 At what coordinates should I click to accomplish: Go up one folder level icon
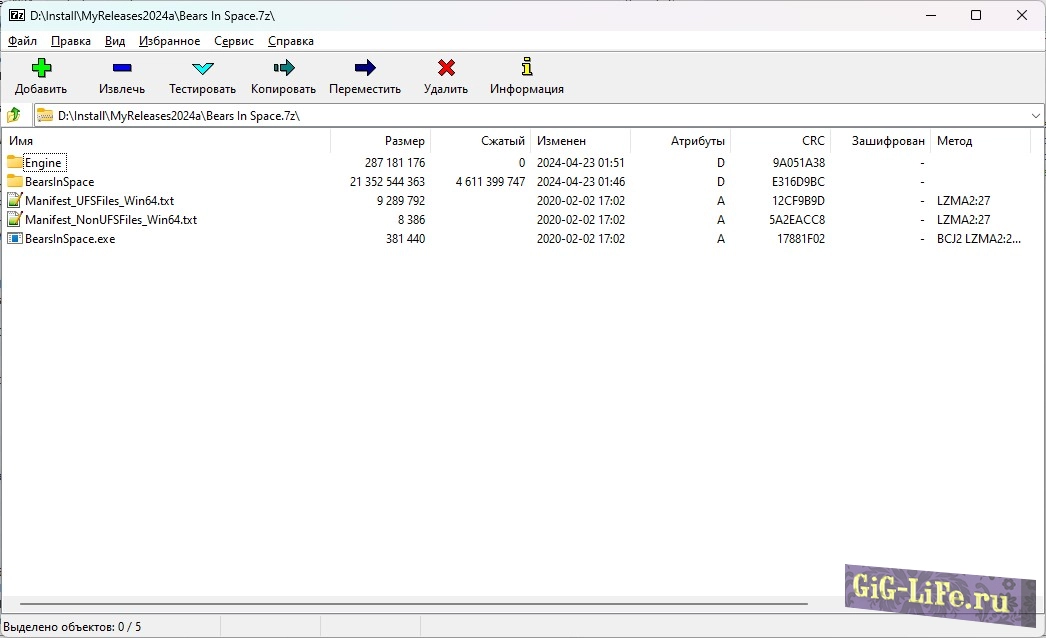click(14, 115)
